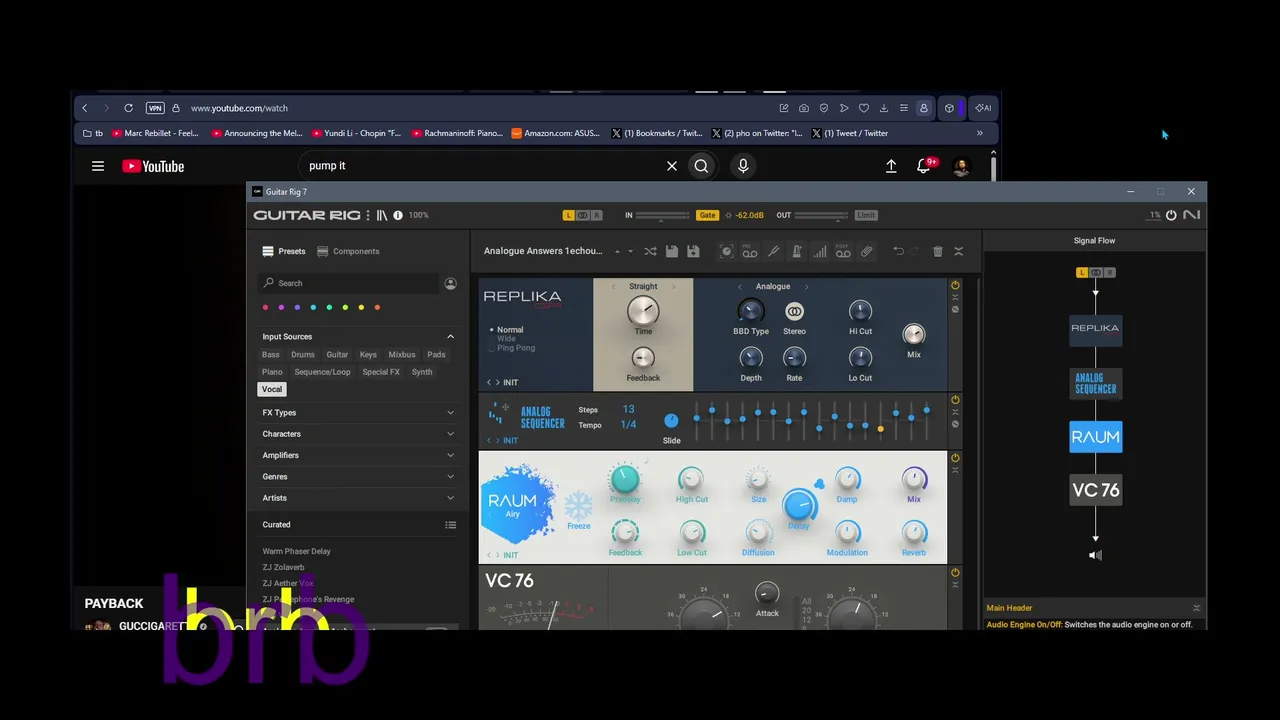The width and height of the screenshot is (1280, 720).
Task: Click the YouTube search magnifier button
Action: [701, 166]
